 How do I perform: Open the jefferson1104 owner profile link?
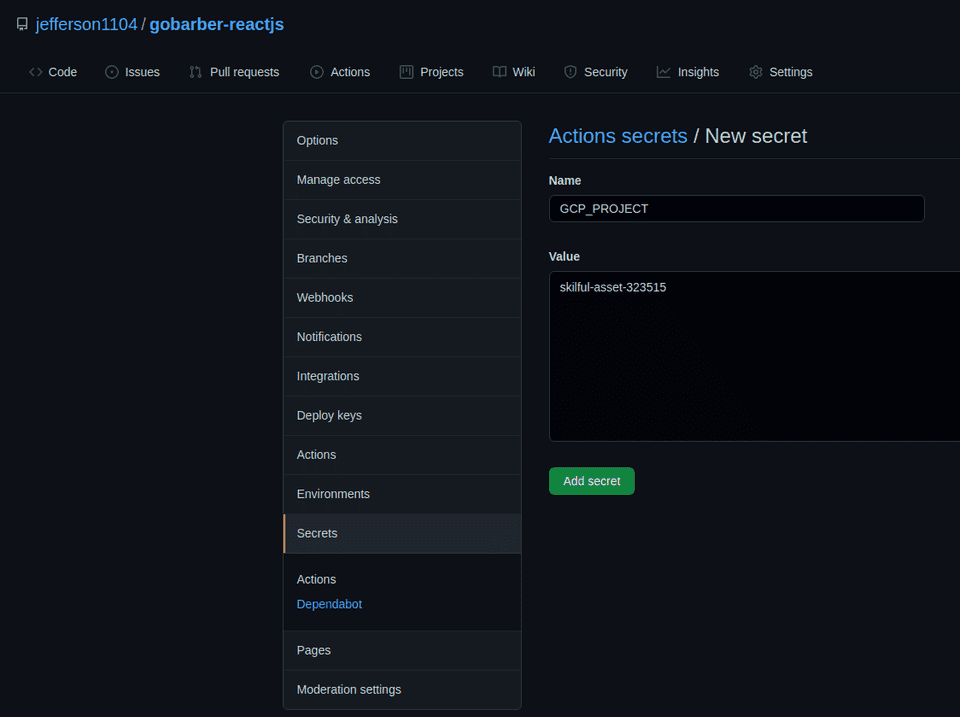86,24
